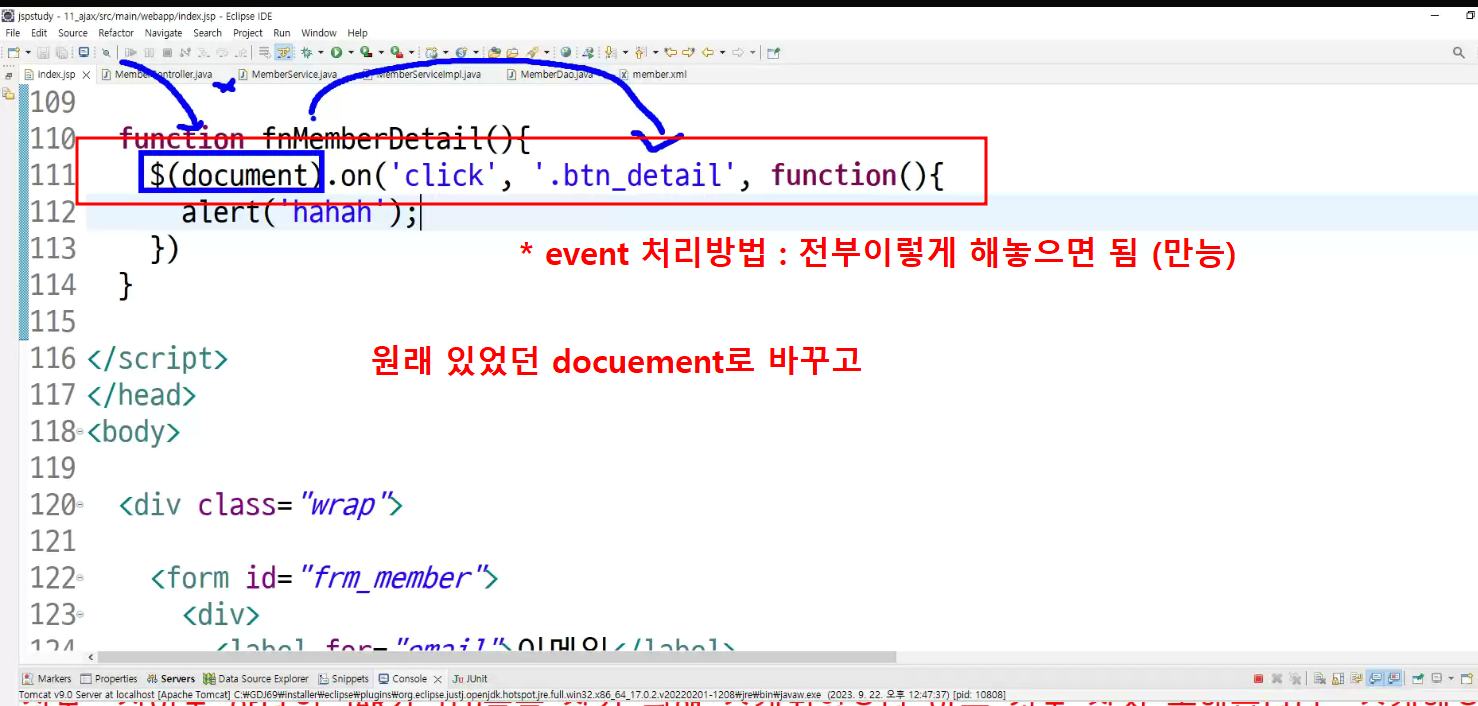Open dropdown next to Forward arrow
This screenshot has width=1478, height=706.
click(x=752, y=52)
